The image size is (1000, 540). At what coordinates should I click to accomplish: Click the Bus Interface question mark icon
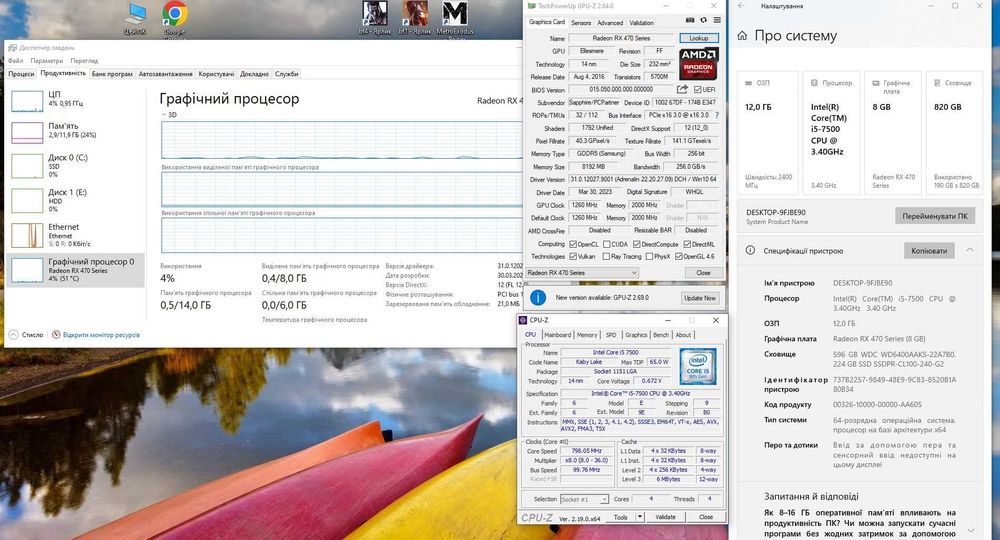coord(717,115)
